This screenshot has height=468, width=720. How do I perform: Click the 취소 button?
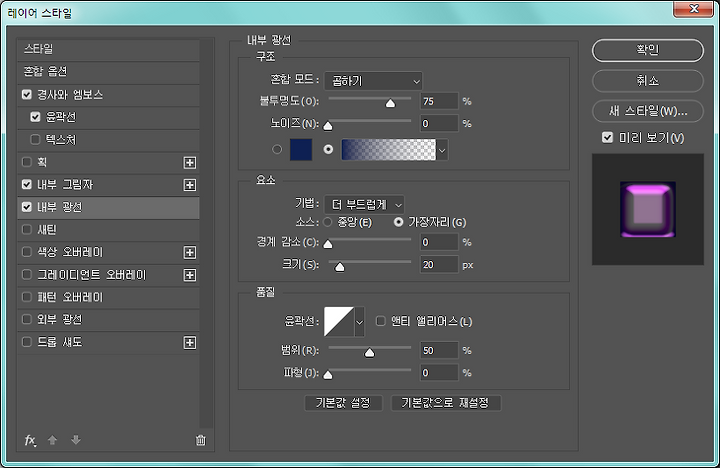[x=647, y=81]
